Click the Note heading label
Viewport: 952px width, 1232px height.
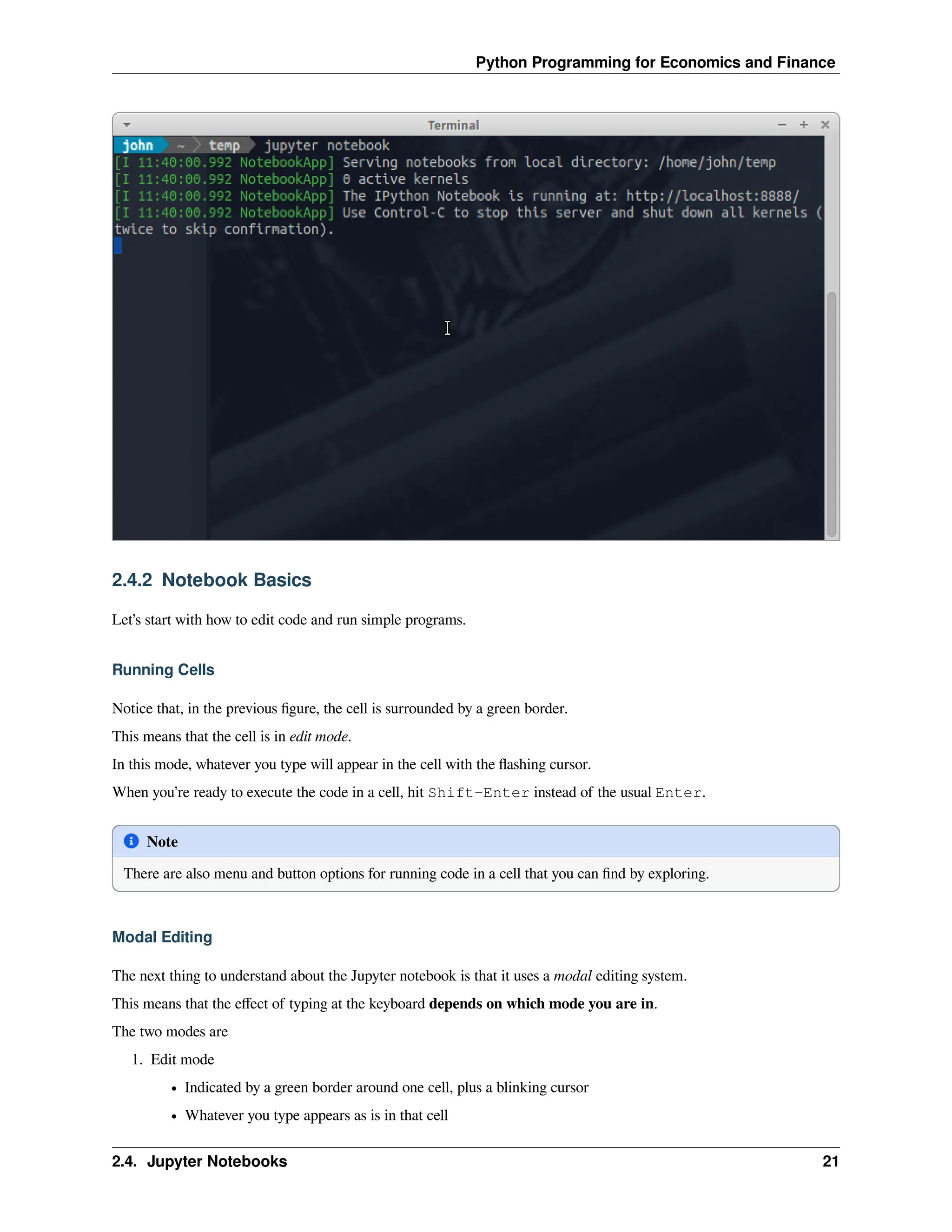[x=162, y=841]
